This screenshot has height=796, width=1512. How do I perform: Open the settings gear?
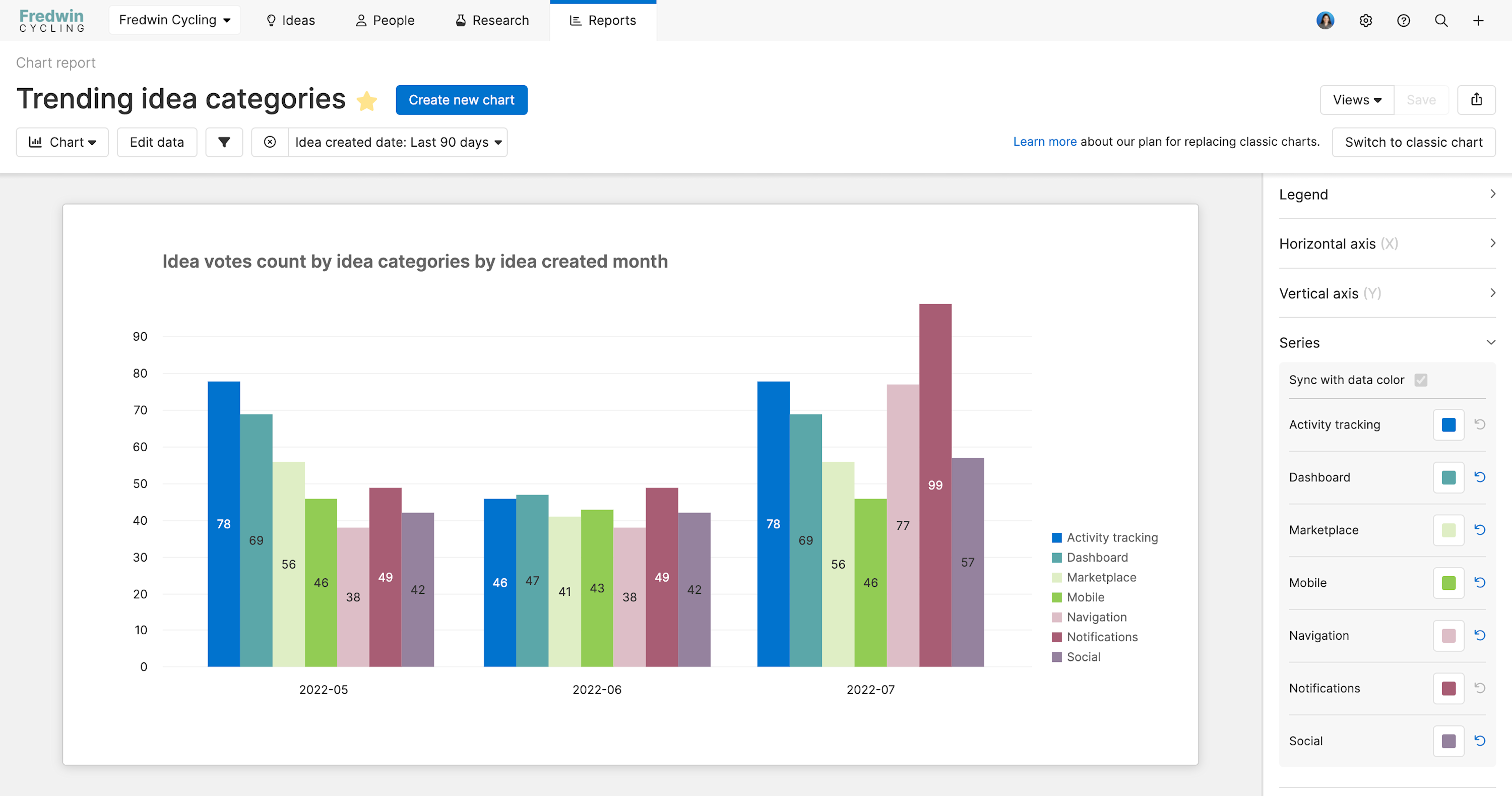1365,20
